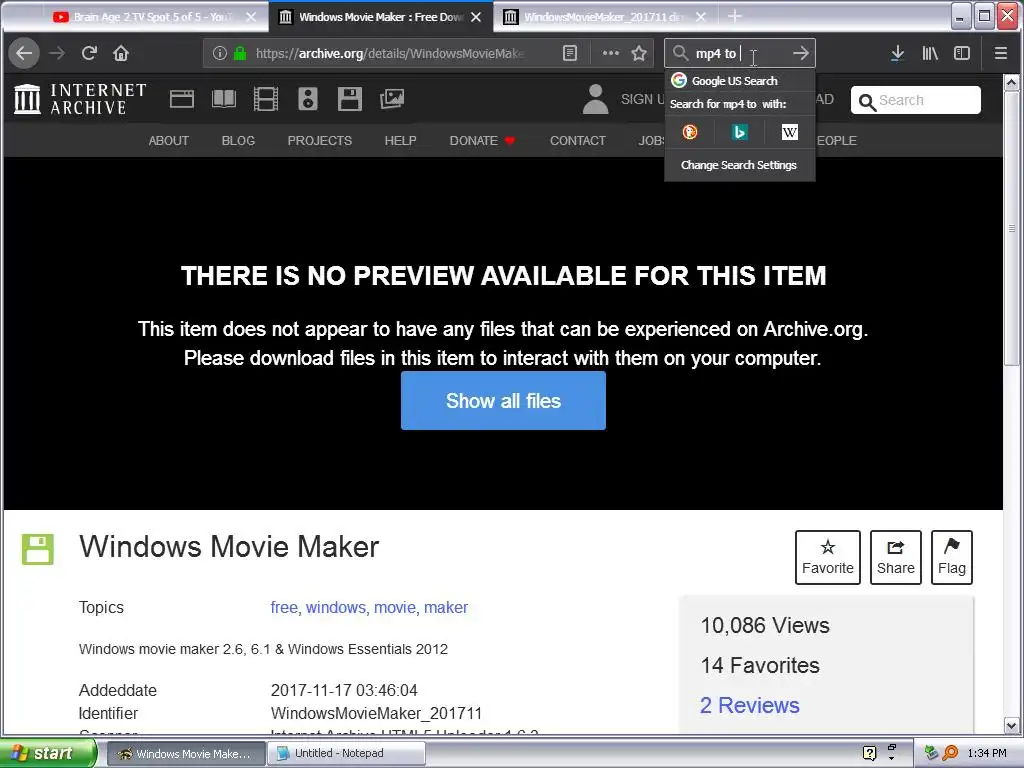1024x768 pixels.
Task: Click the green padlock security icon
Action: point(240,53)
